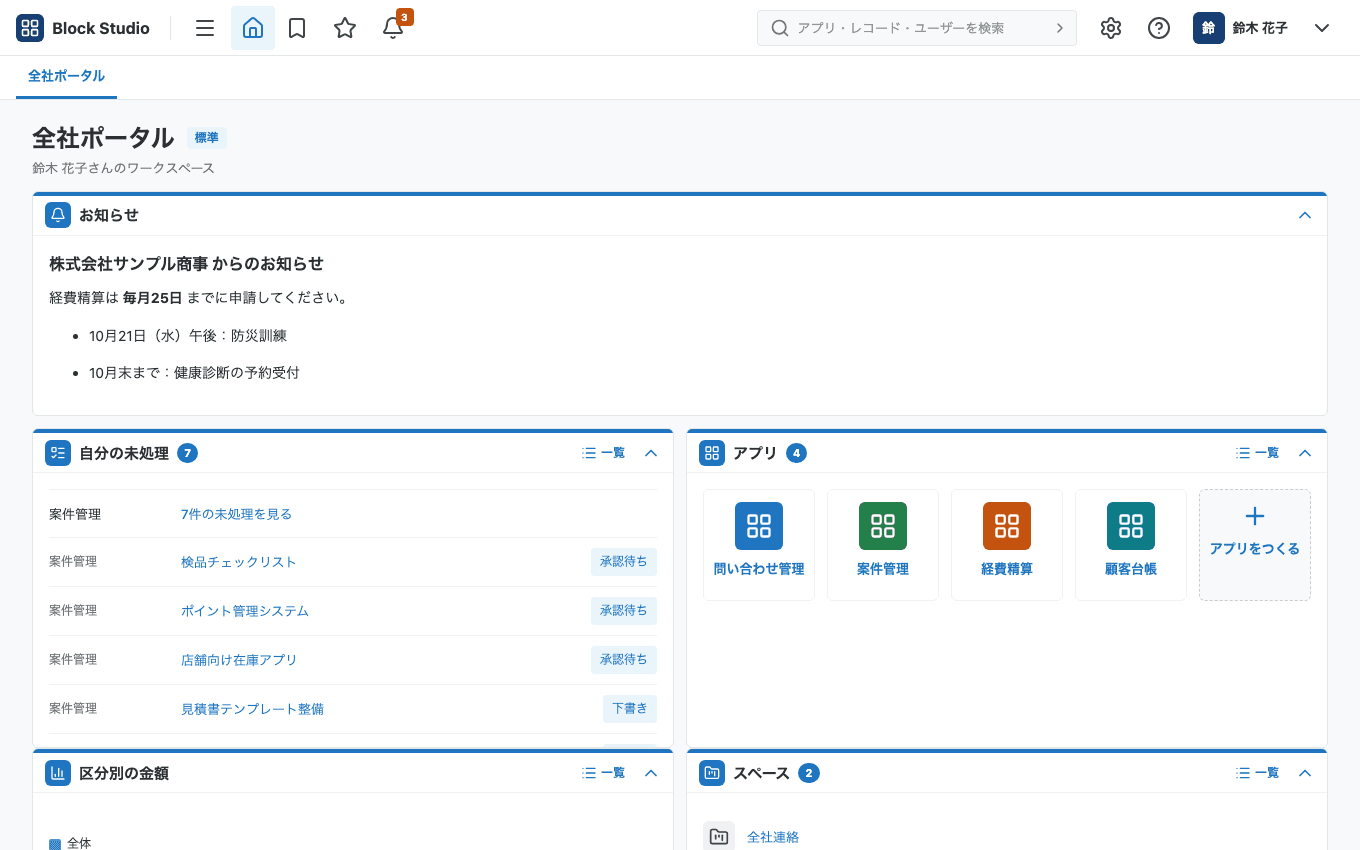This screenshot has width=1360, height=850.
Task: Click the スペース panel folder icon
Action: pos(712,773)
